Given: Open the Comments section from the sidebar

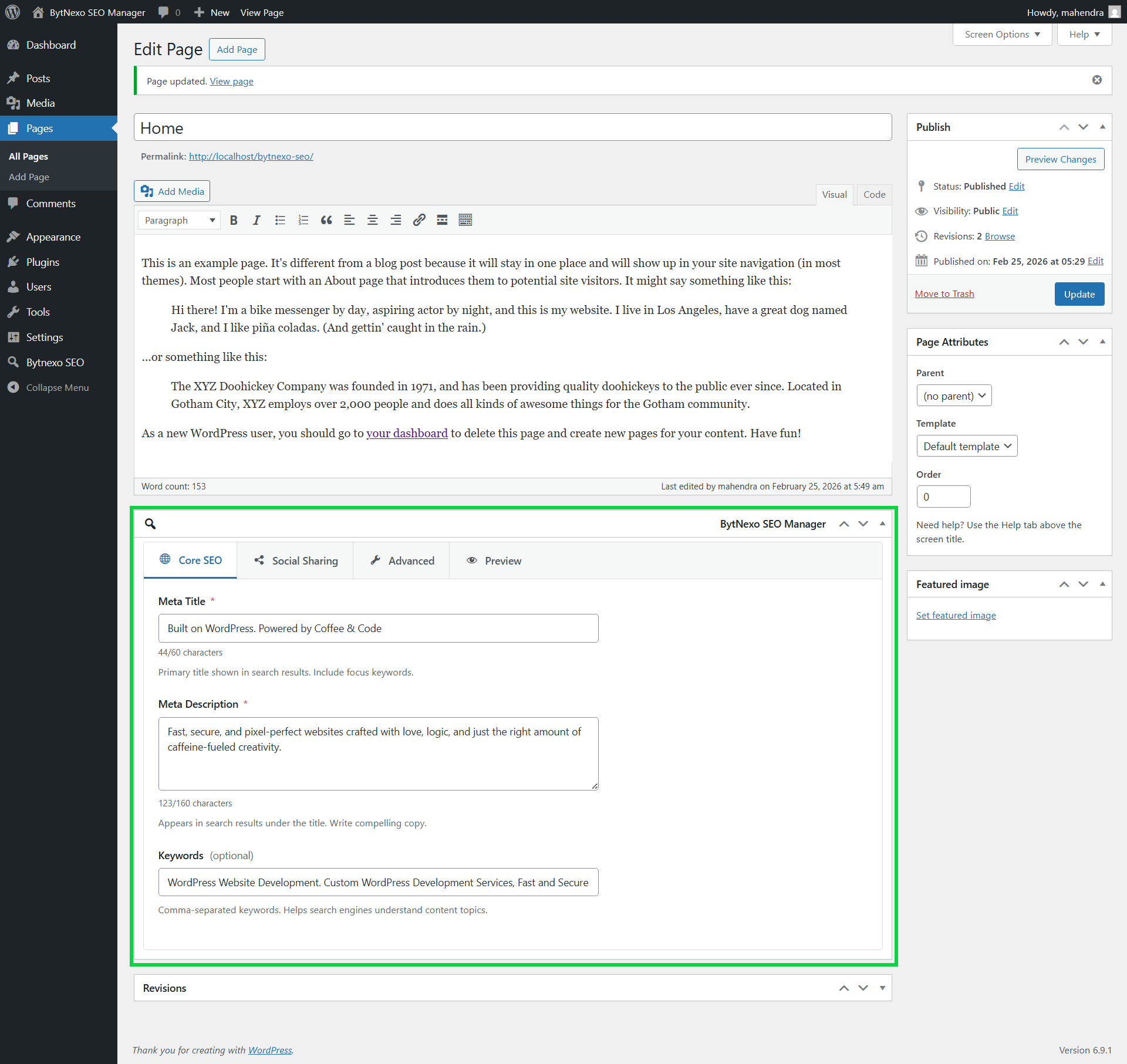Looking at the screenshot, I should (50, 203).
